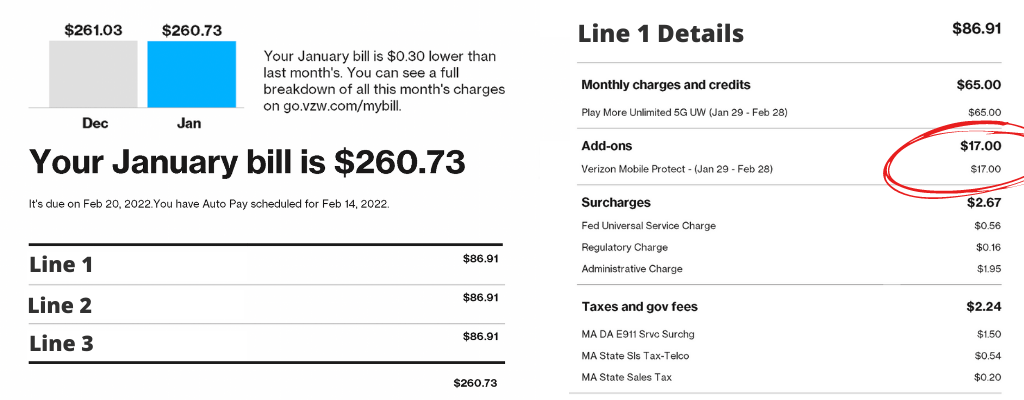Select the Line 1 row
The image size is (1024, 400).
point(61,265)
